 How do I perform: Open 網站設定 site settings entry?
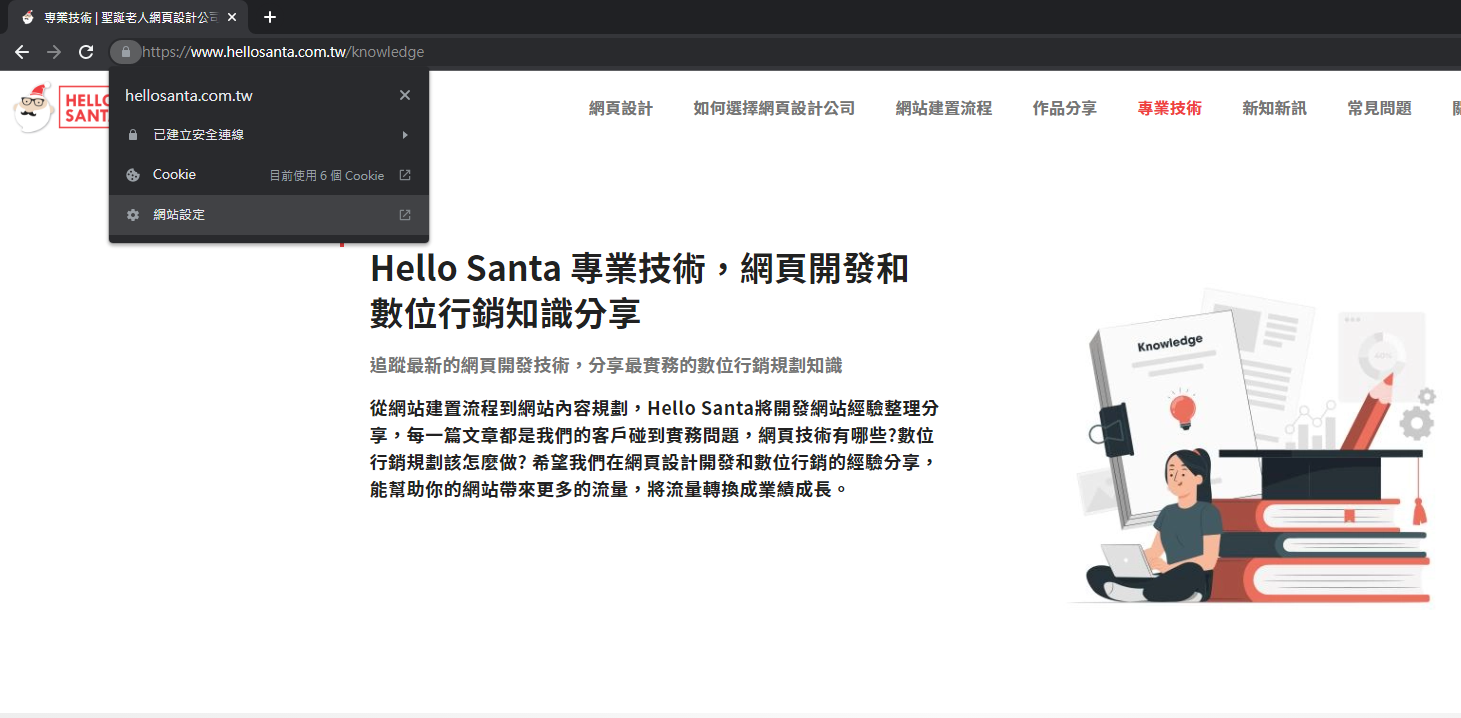tap(269, 215)
